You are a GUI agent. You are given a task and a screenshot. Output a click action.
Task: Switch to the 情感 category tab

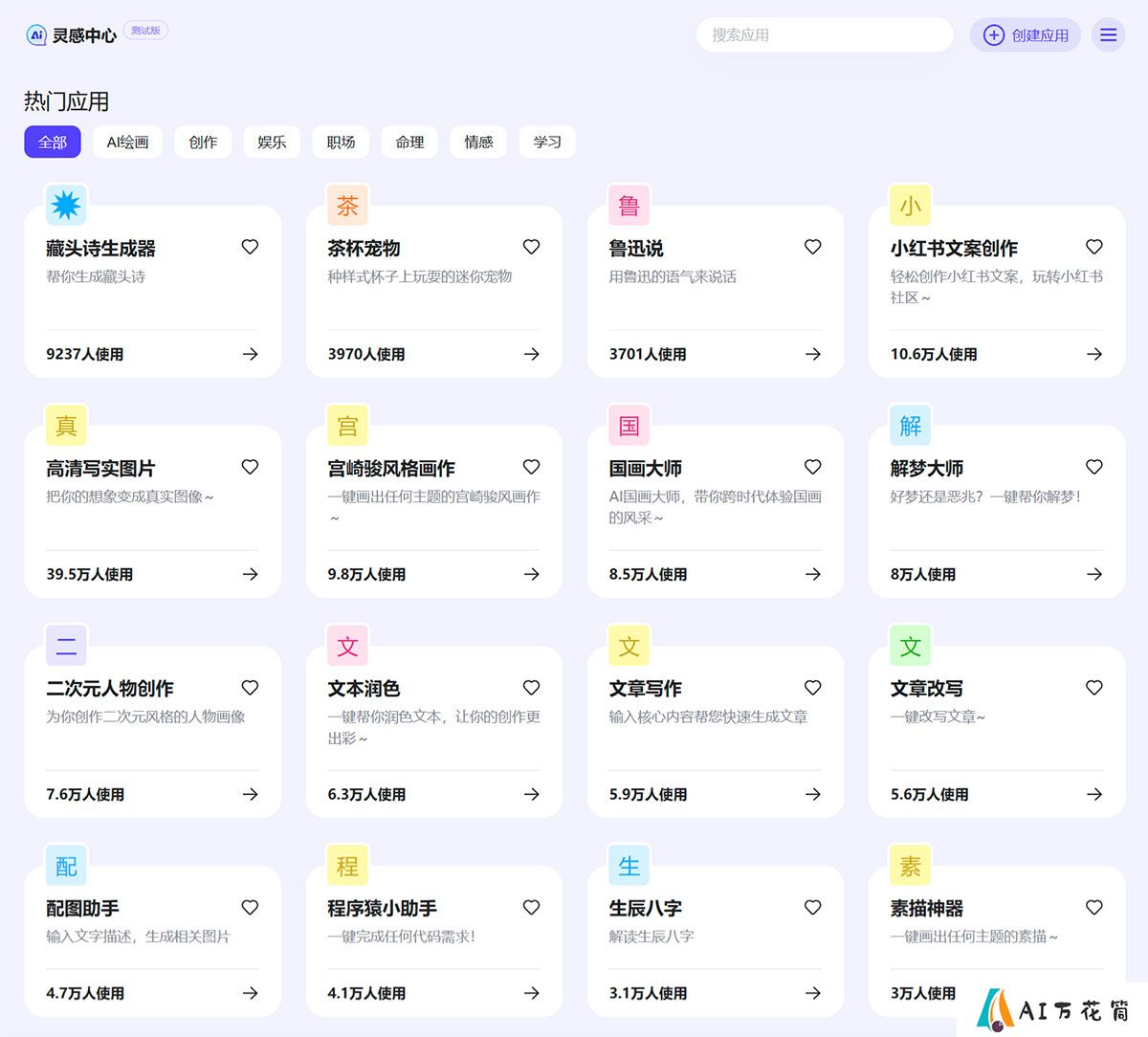[478, 142]
